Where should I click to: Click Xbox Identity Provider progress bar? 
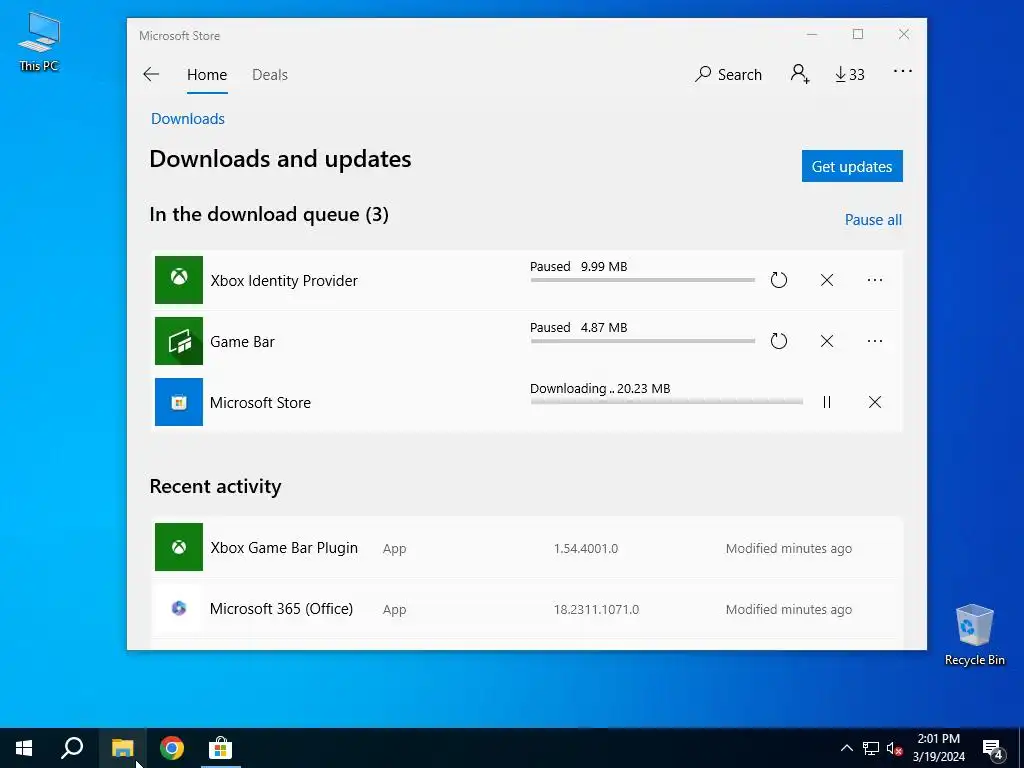click(x=643, y=280)
